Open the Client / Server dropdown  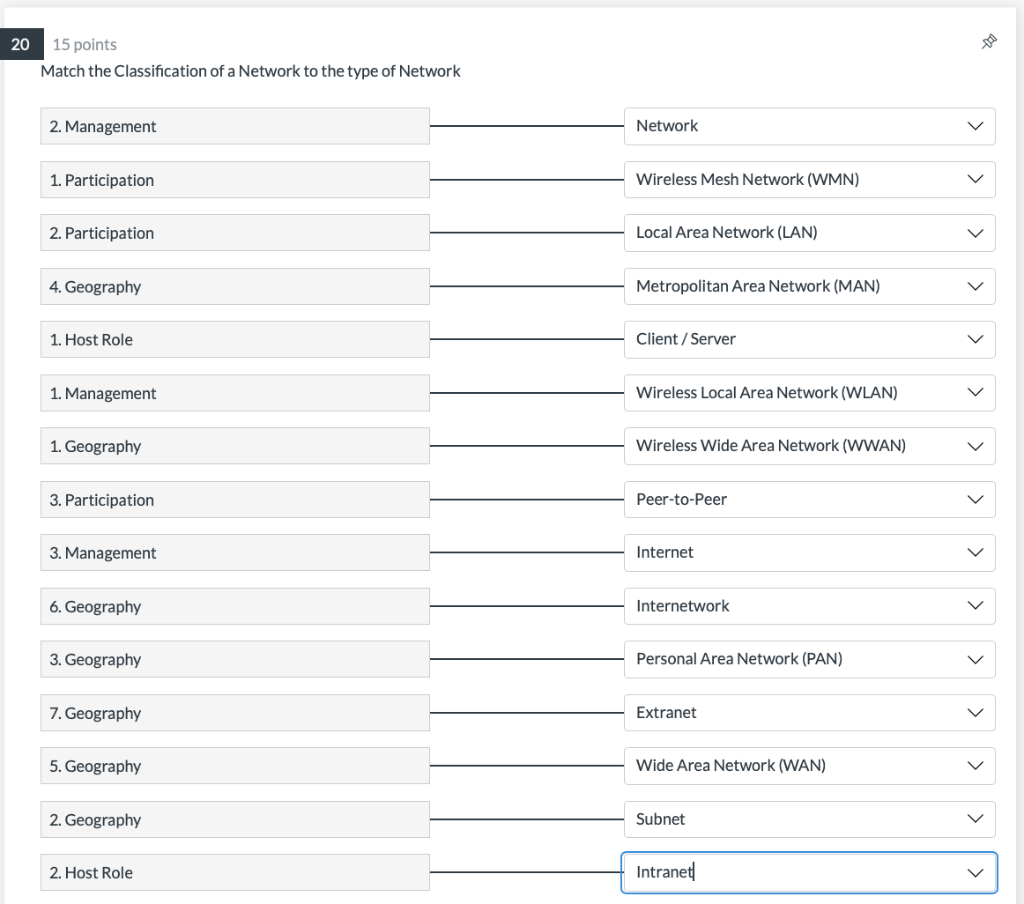click(x=809, y=339)
